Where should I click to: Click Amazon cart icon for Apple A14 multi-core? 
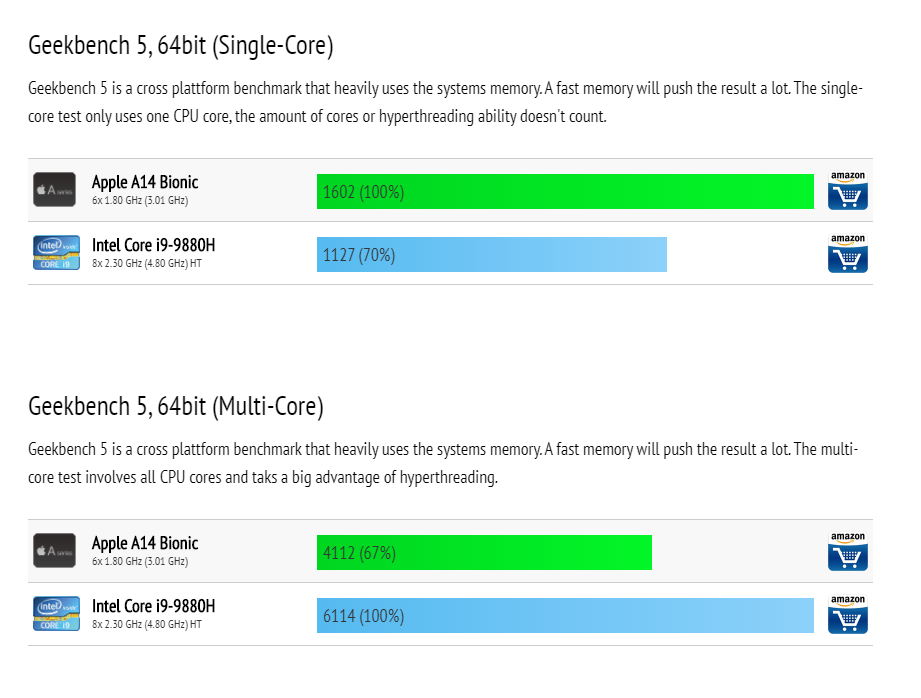coord(848,551)
